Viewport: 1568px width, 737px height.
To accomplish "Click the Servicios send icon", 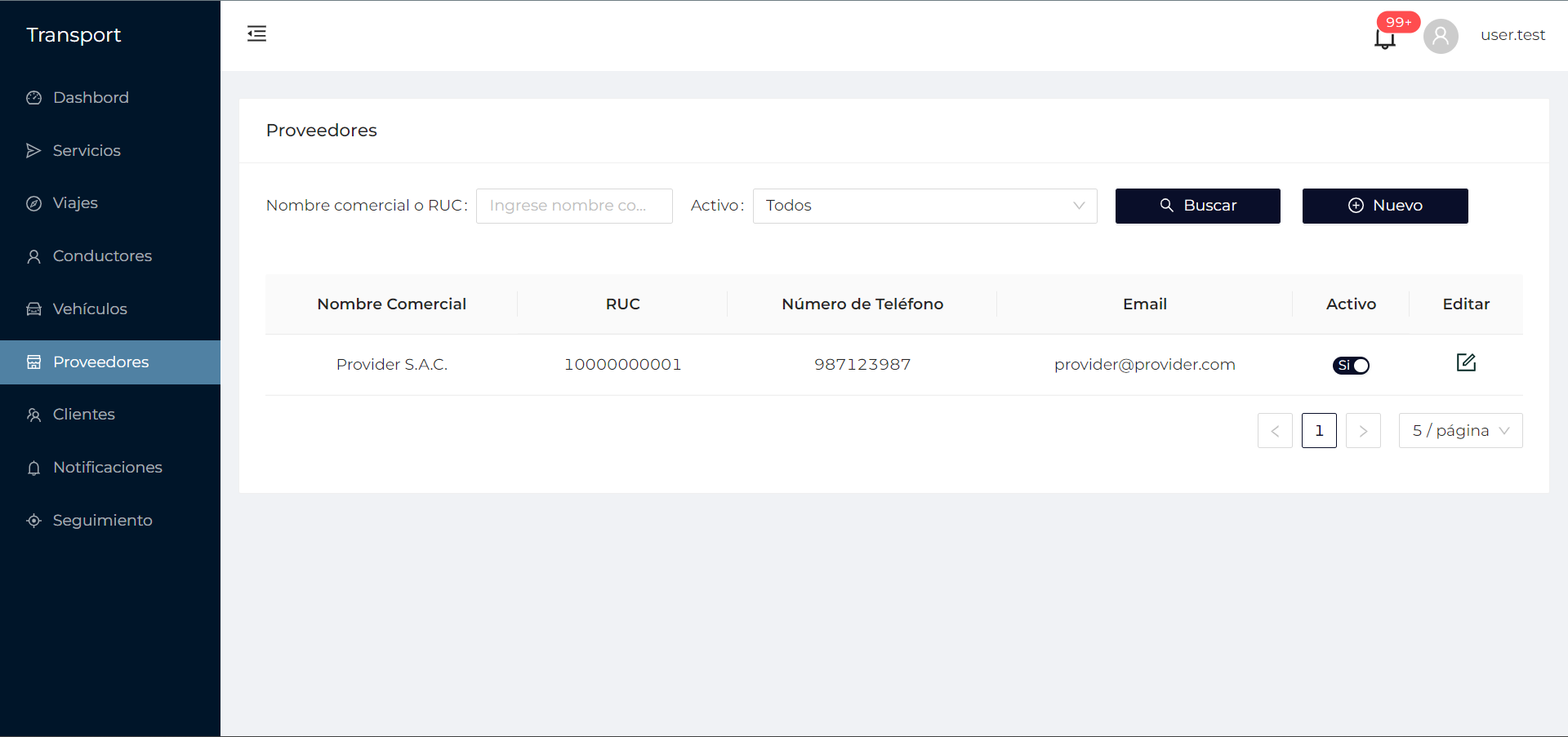I will (33, 150).
